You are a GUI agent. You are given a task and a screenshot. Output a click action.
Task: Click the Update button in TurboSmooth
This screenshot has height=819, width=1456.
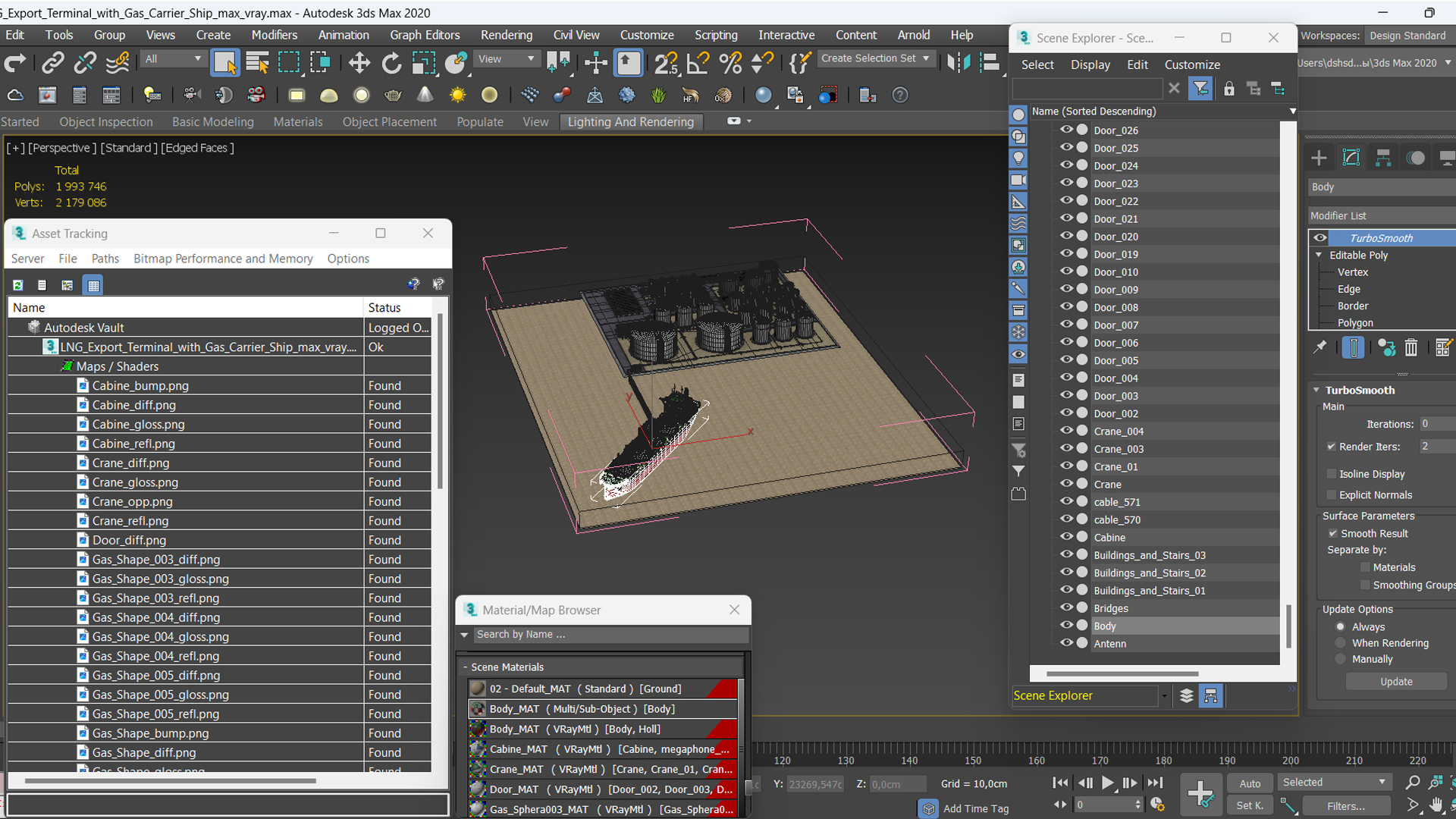coord(1396,682)
